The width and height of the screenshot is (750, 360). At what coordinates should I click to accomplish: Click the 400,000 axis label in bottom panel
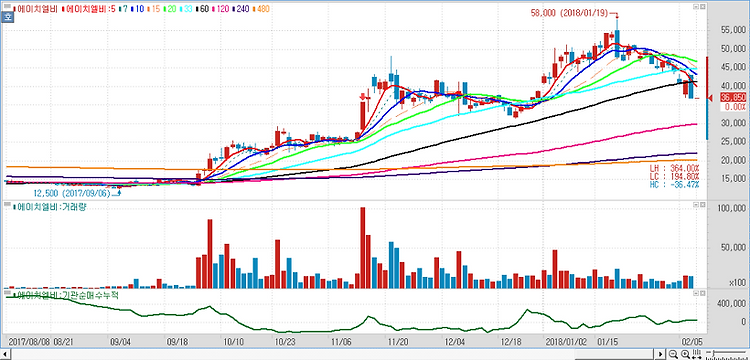coord(731,304)
